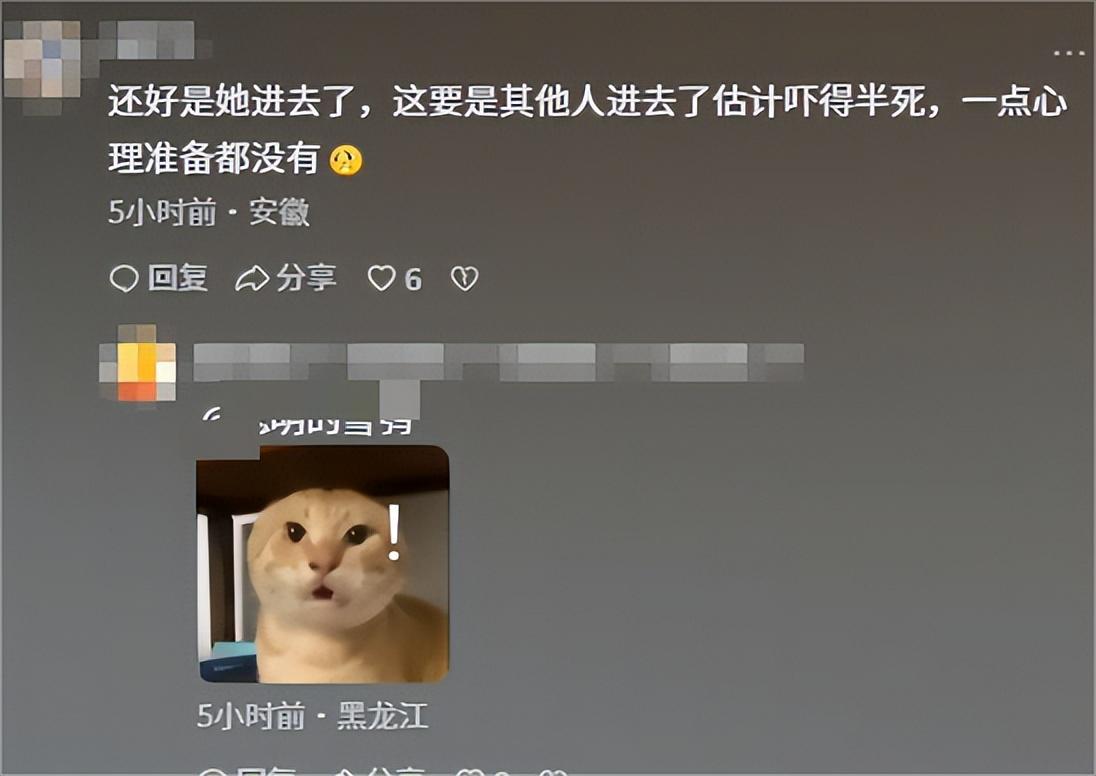Open the three-dot more options menu
Viewport: 1096px width, 776px height.
coord(1068,53)
